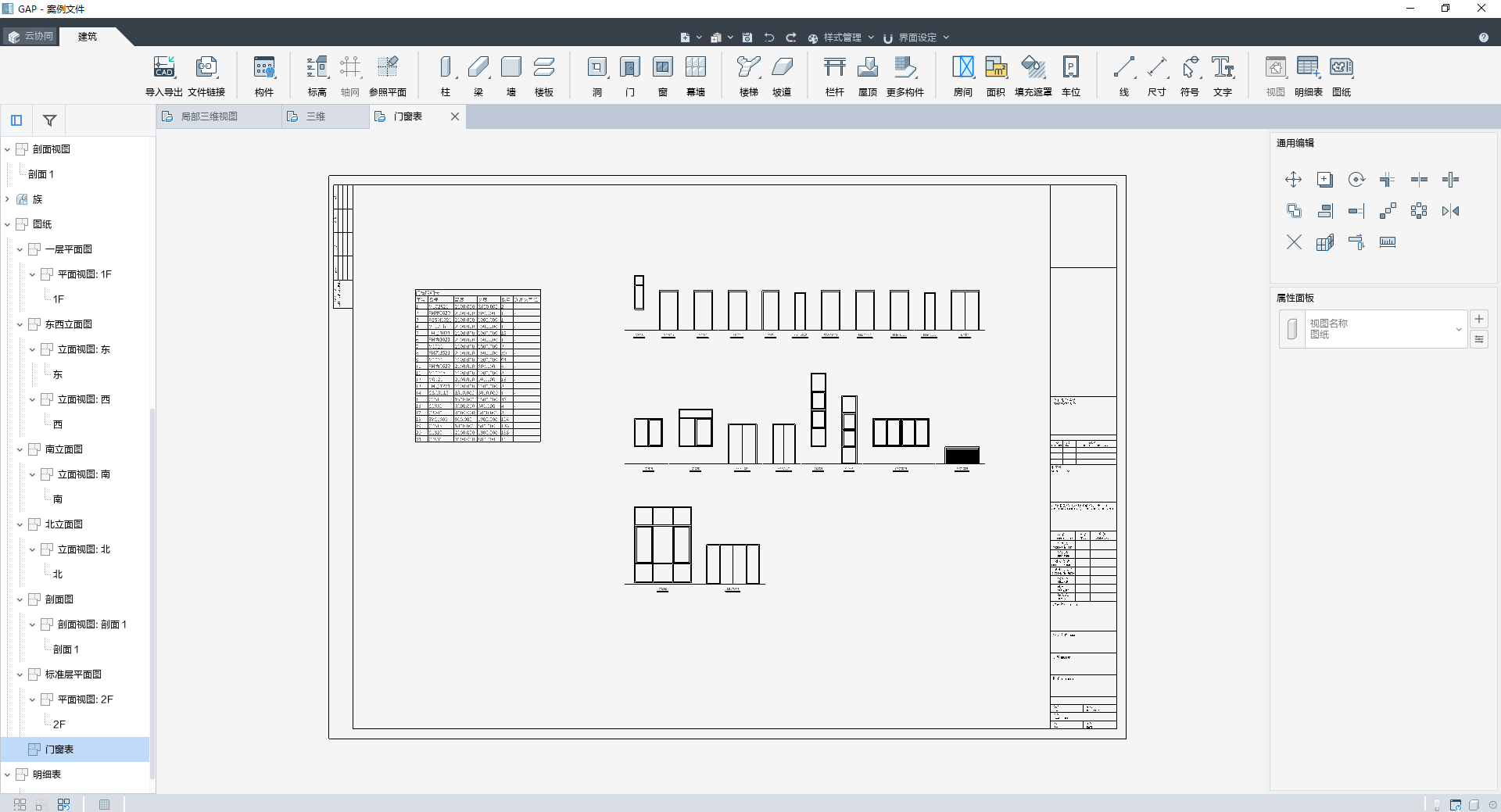Image resolution: width=1501 pixels, height=812 pixels.
Task: Expand the 族 family tree node
Action: (x=7, y=199)
